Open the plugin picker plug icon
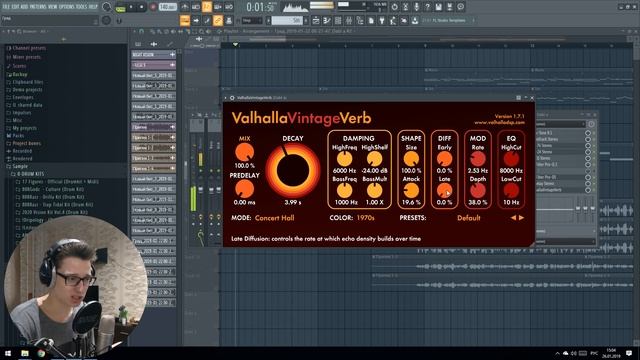The width and height of the screenshot is (640, 360). (382, 20)
